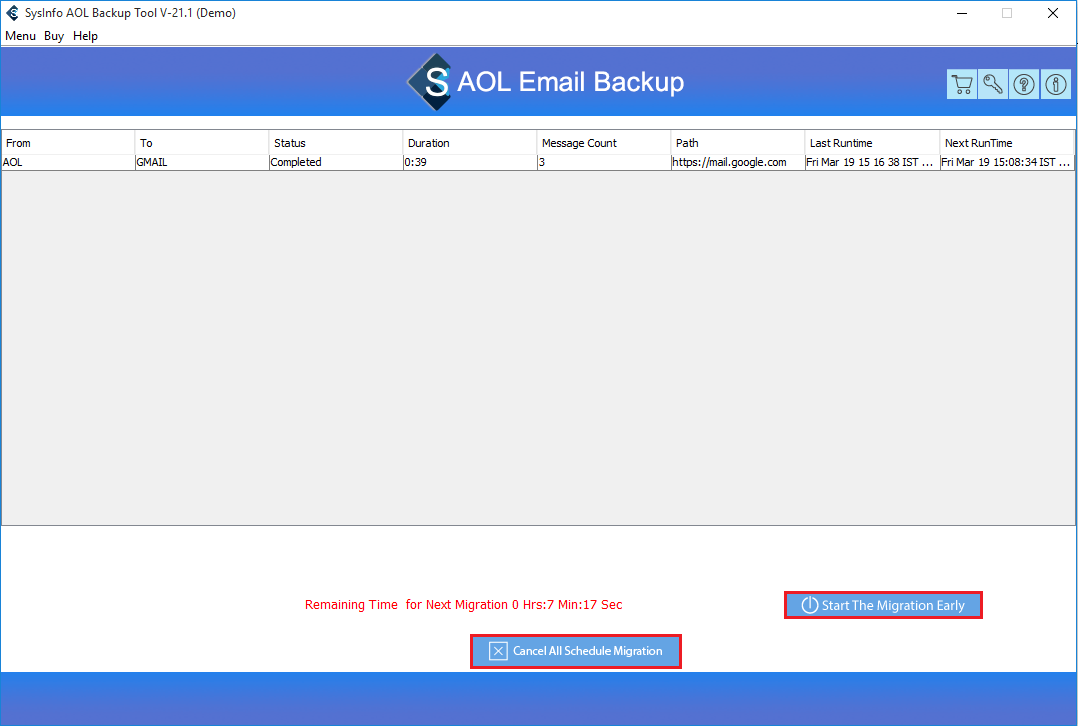Click the Duration column header

point(470,143)
